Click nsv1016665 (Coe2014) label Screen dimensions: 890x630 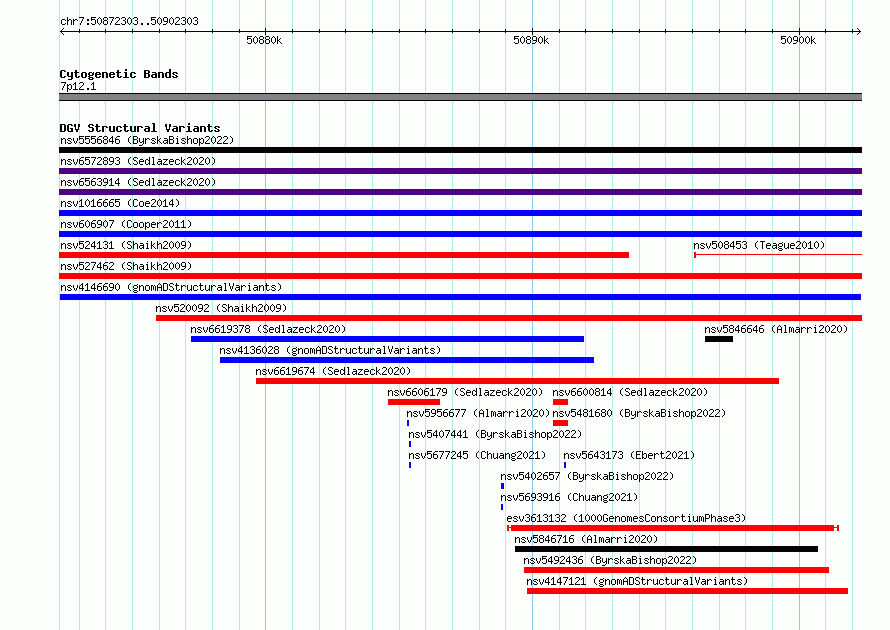(120, 203)
